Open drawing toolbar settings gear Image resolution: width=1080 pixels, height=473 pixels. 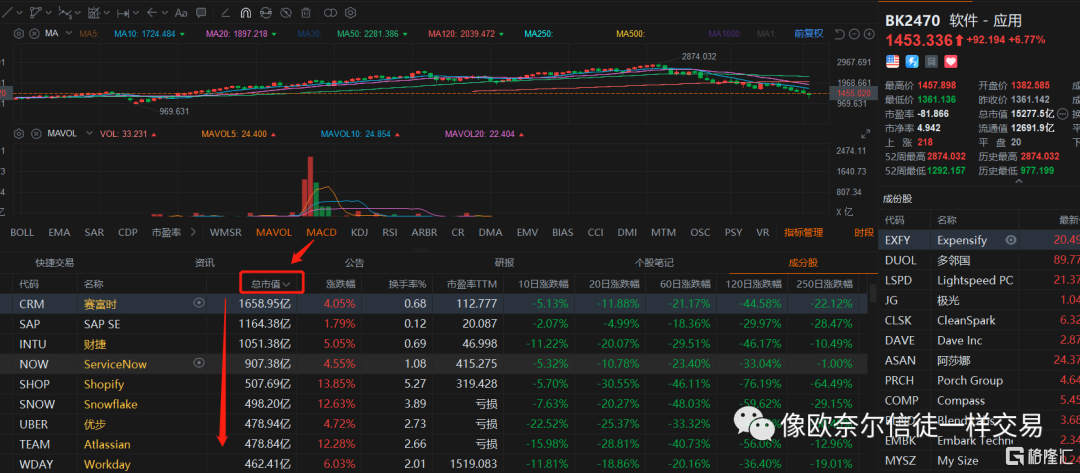tap(351, 12)
